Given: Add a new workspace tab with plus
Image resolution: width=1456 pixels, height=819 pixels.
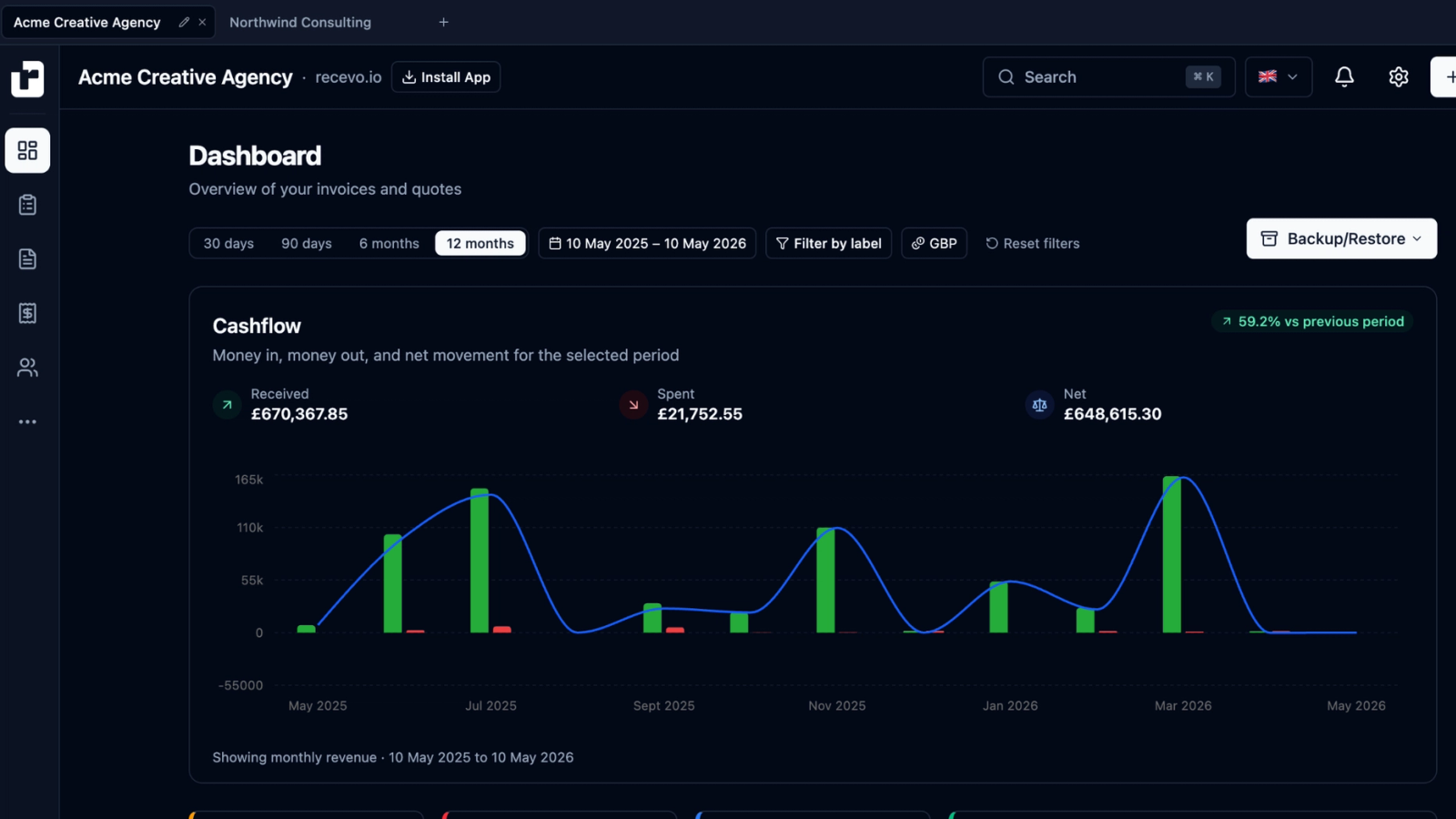Looking at the screenshot, I should point(443,22).
